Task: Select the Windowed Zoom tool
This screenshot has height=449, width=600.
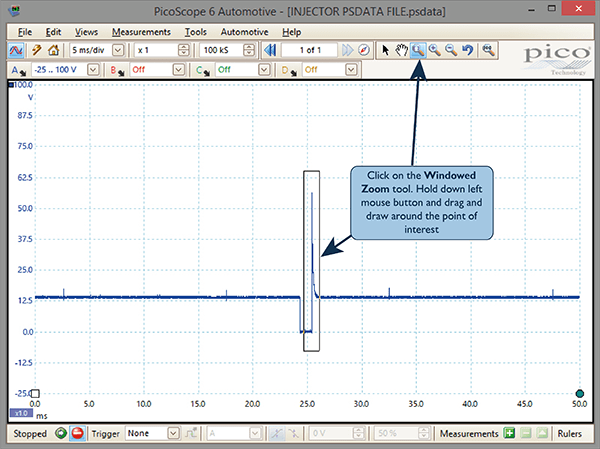Action: click(x=418, y=50)
